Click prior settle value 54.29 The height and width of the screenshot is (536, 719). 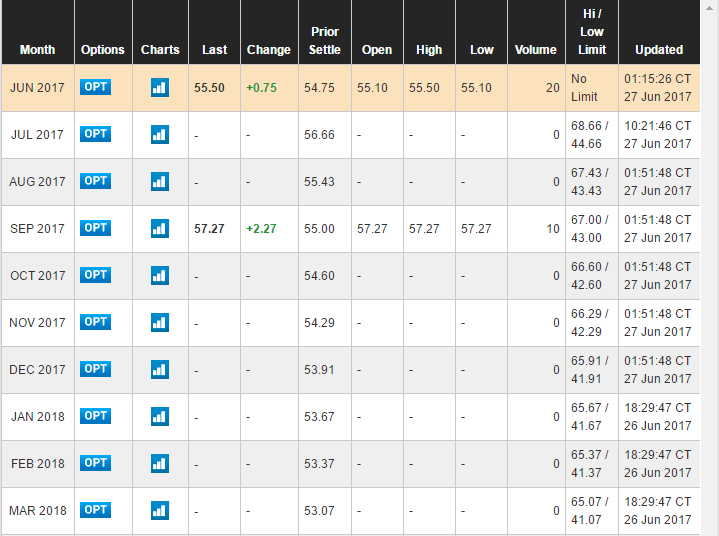click(319, 323)
